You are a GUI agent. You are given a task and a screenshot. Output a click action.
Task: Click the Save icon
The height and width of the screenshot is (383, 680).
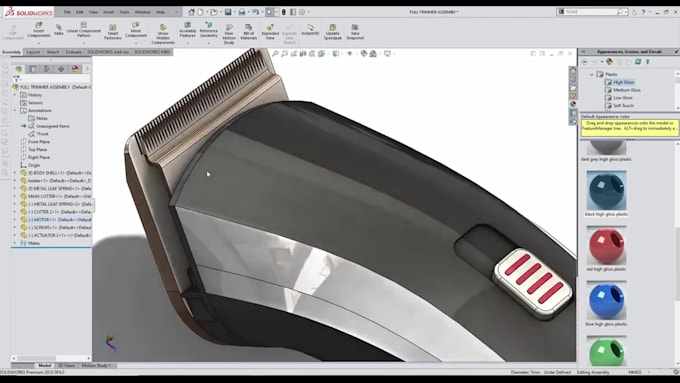tap(228, 12)
